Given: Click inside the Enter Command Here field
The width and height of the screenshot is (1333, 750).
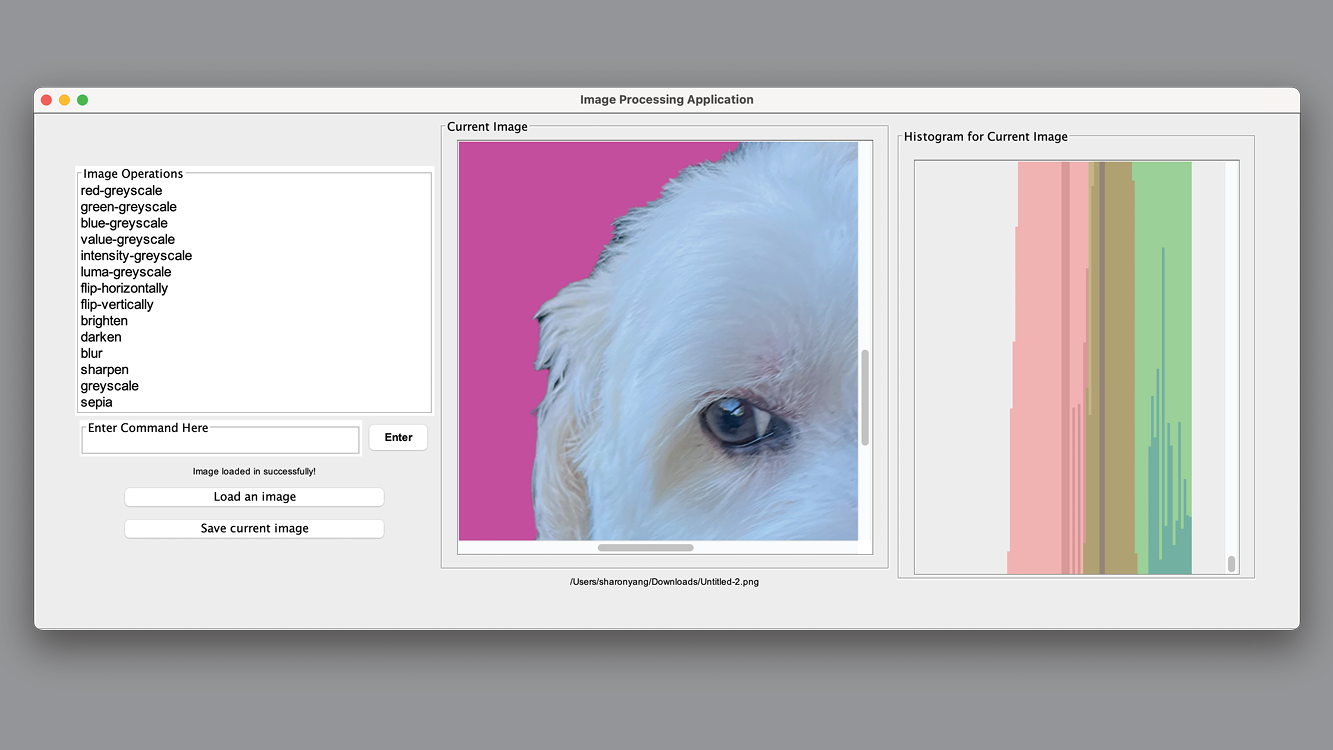Looking at the screenshot, I should [x=220, y=439].
